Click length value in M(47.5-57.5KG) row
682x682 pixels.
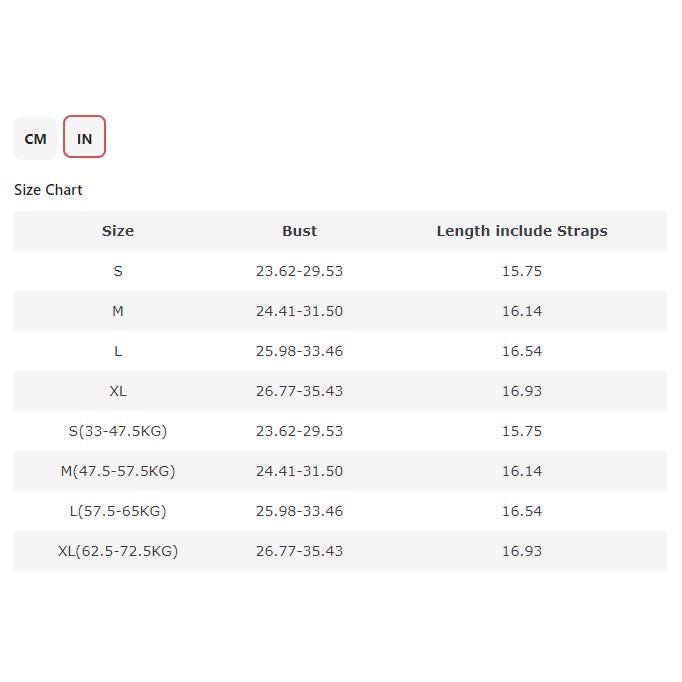click(522, 471)
